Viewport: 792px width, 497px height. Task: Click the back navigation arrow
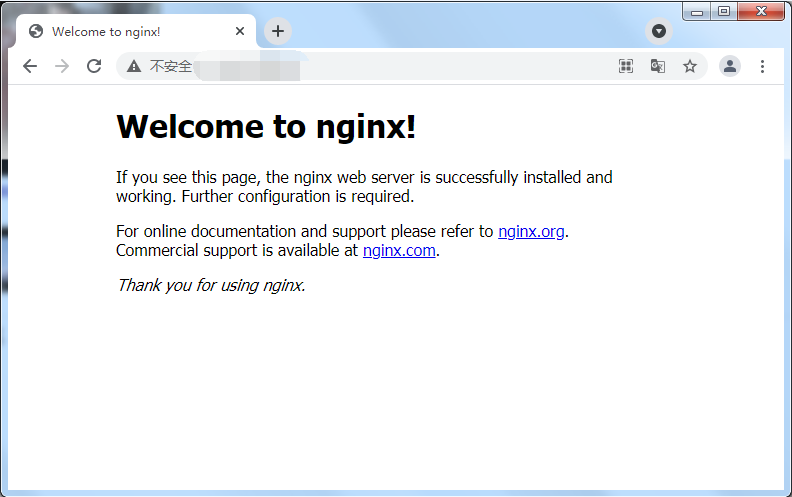pos(30,66)
